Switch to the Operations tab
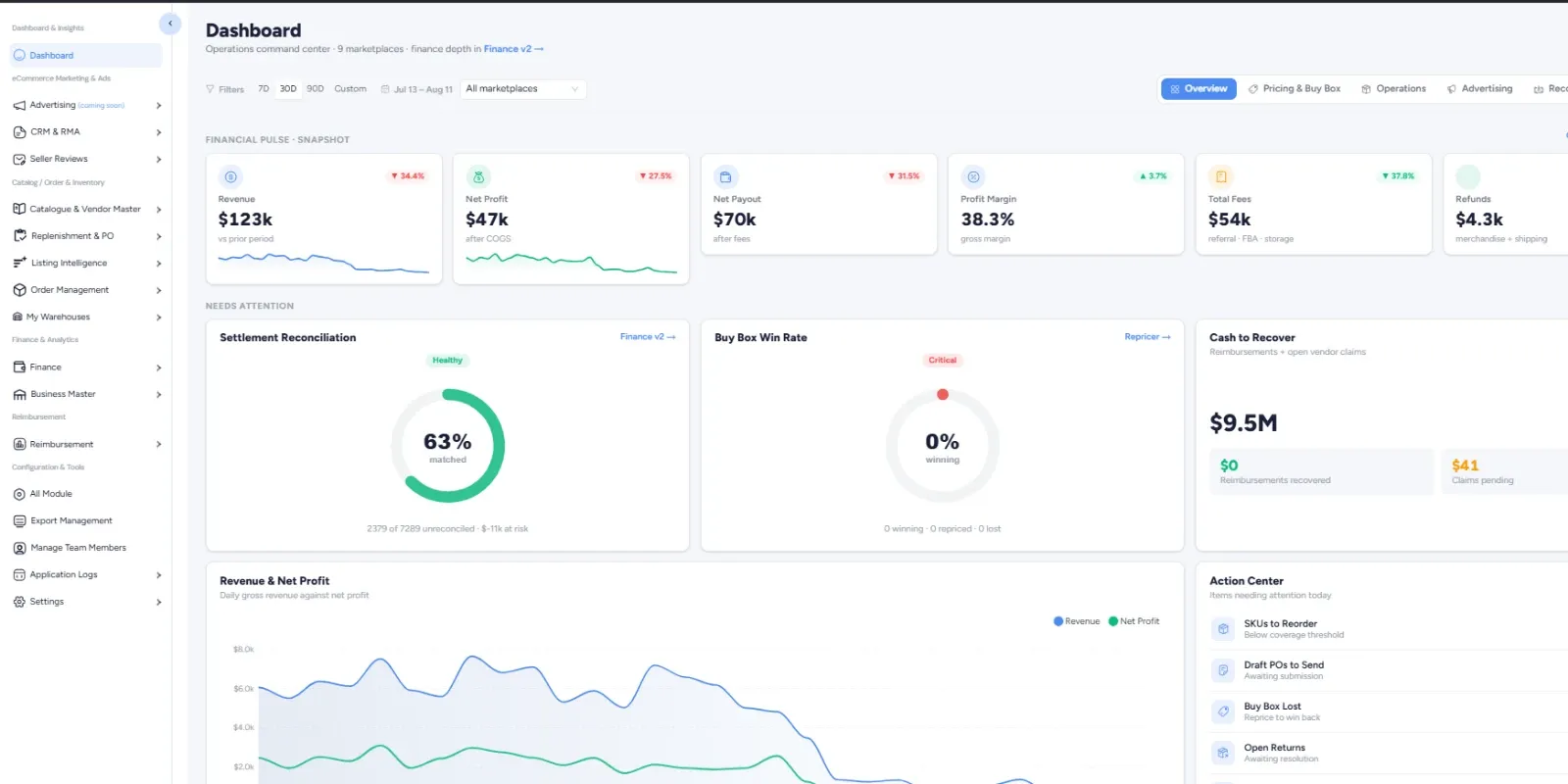Image resolution: width=1568 pixels, height=784 pixels. (x=1394, y=89)
